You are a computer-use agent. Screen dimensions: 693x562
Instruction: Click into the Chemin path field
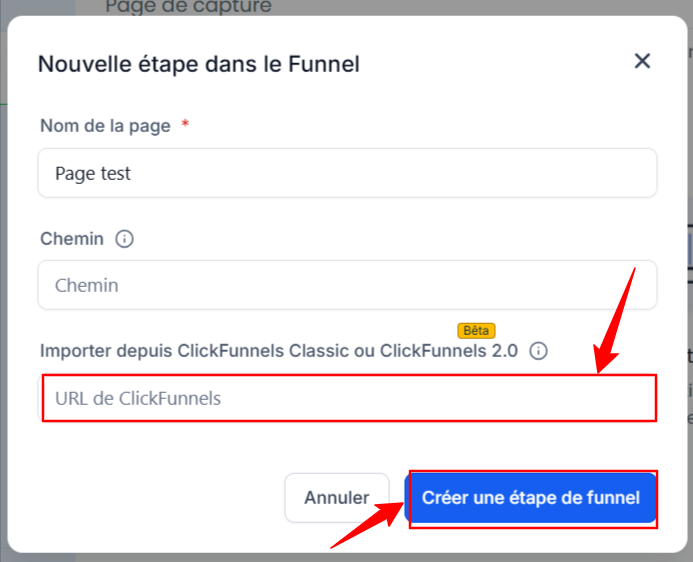click(x=347, y=285)
